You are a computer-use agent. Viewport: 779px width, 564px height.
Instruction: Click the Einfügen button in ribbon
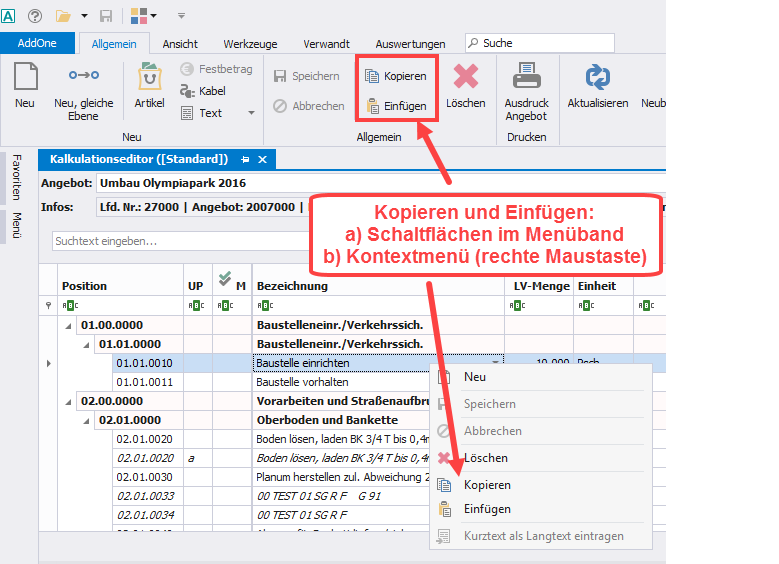coord(396,106)
